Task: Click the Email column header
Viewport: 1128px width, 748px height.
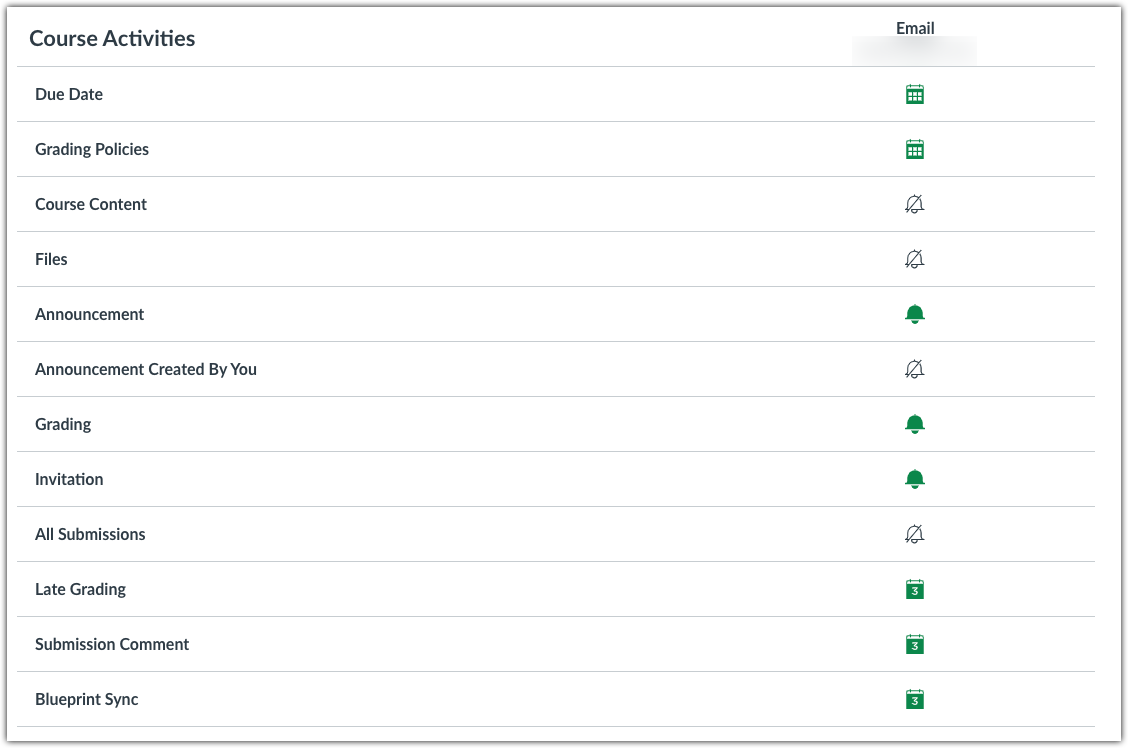Action: coord(915,28)
